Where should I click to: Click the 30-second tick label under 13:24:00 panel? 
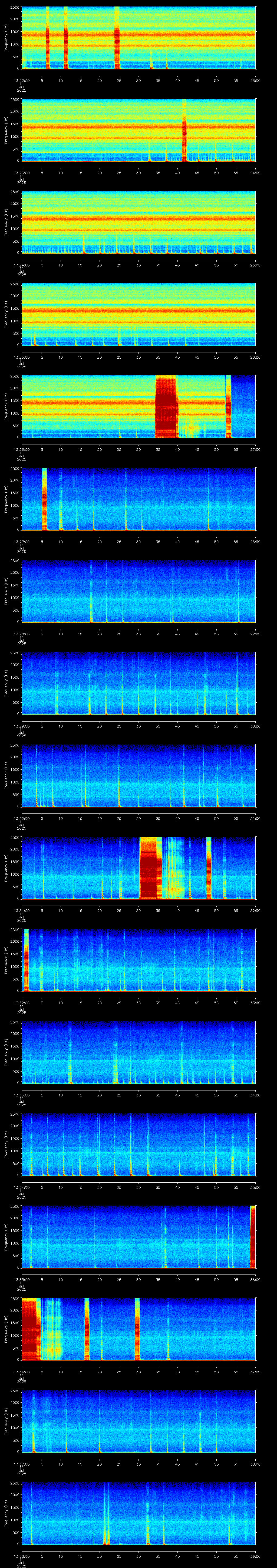(x=138, y=265)
